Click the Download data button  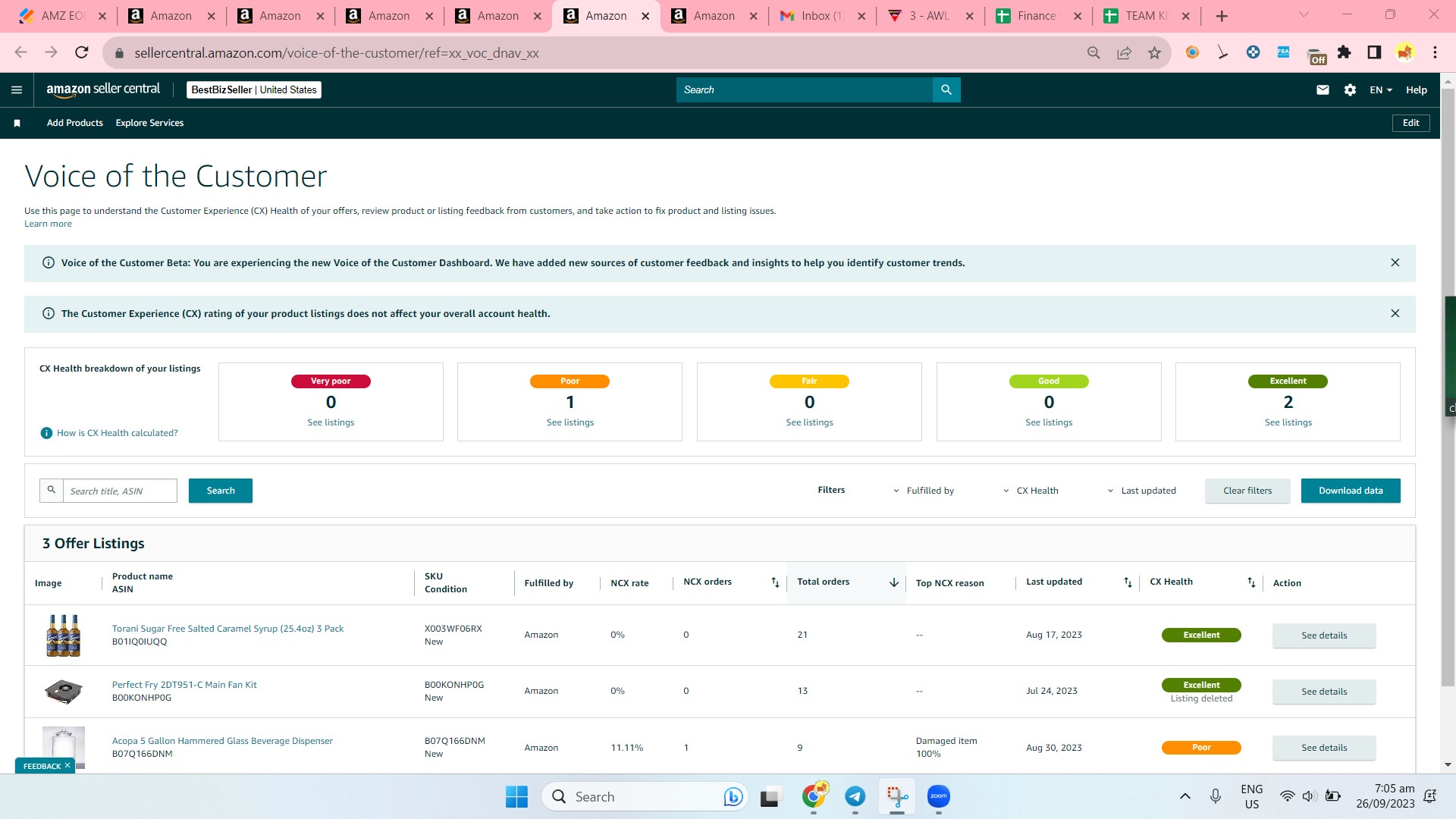1351,491
